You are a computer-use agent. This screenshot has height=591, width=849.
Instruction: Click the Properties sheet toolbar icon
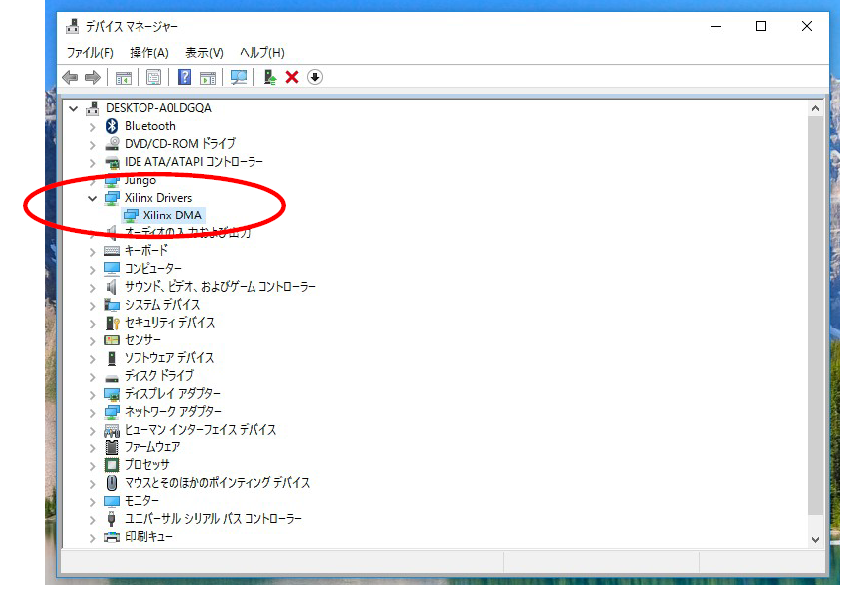[153, 77]
